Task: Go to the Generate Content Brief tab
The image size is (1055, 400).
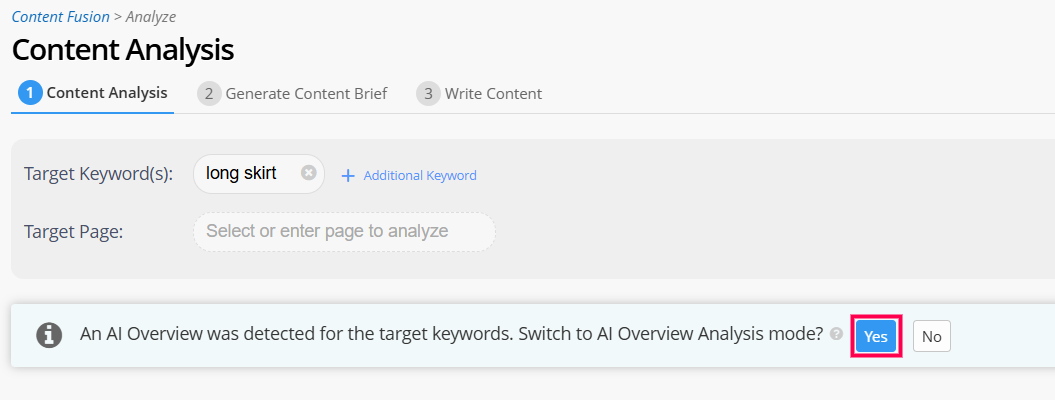Action: coord(306,94)
